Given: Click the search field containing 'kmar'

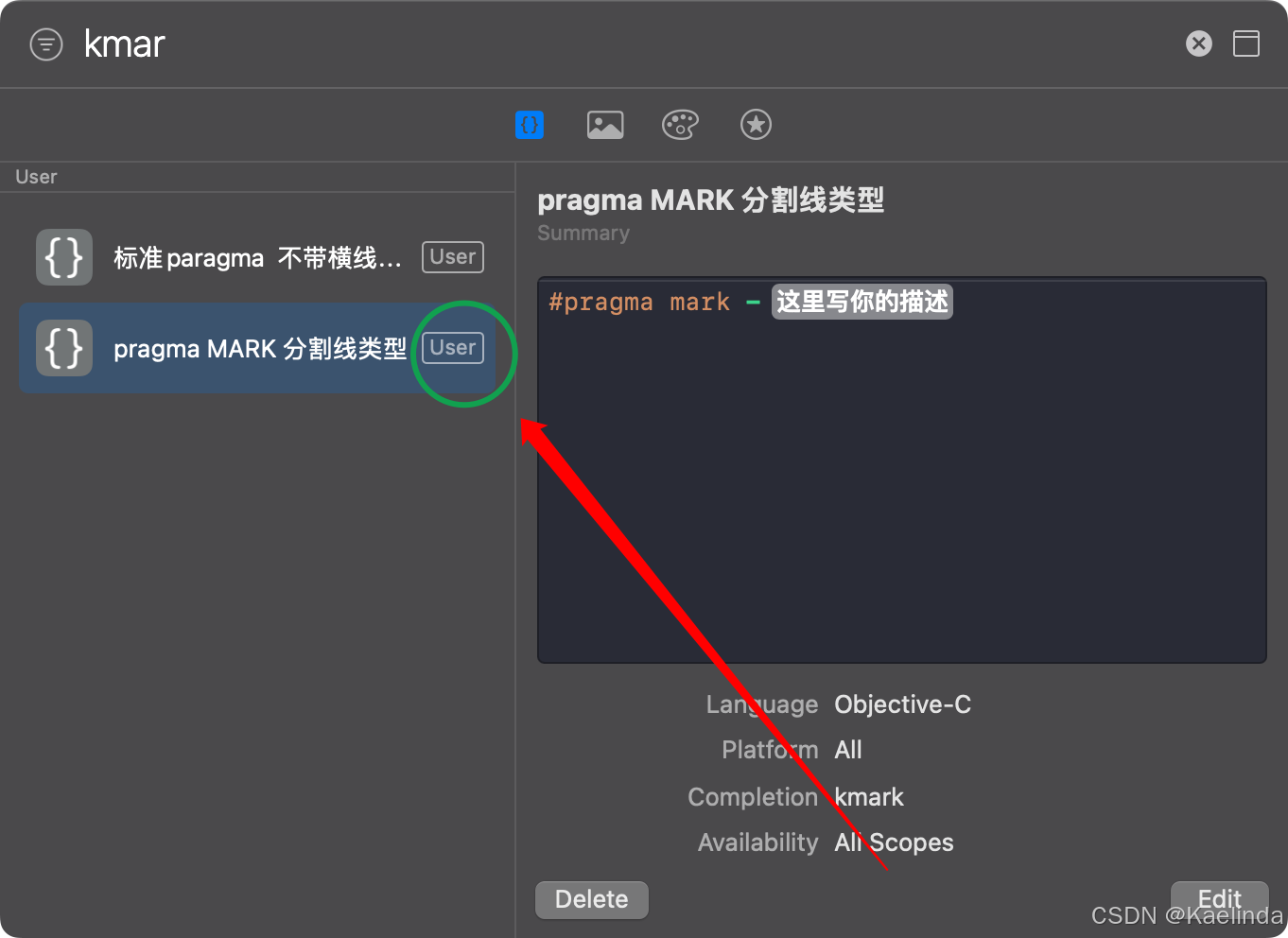Looking at the screenshot, I should 624,43.
